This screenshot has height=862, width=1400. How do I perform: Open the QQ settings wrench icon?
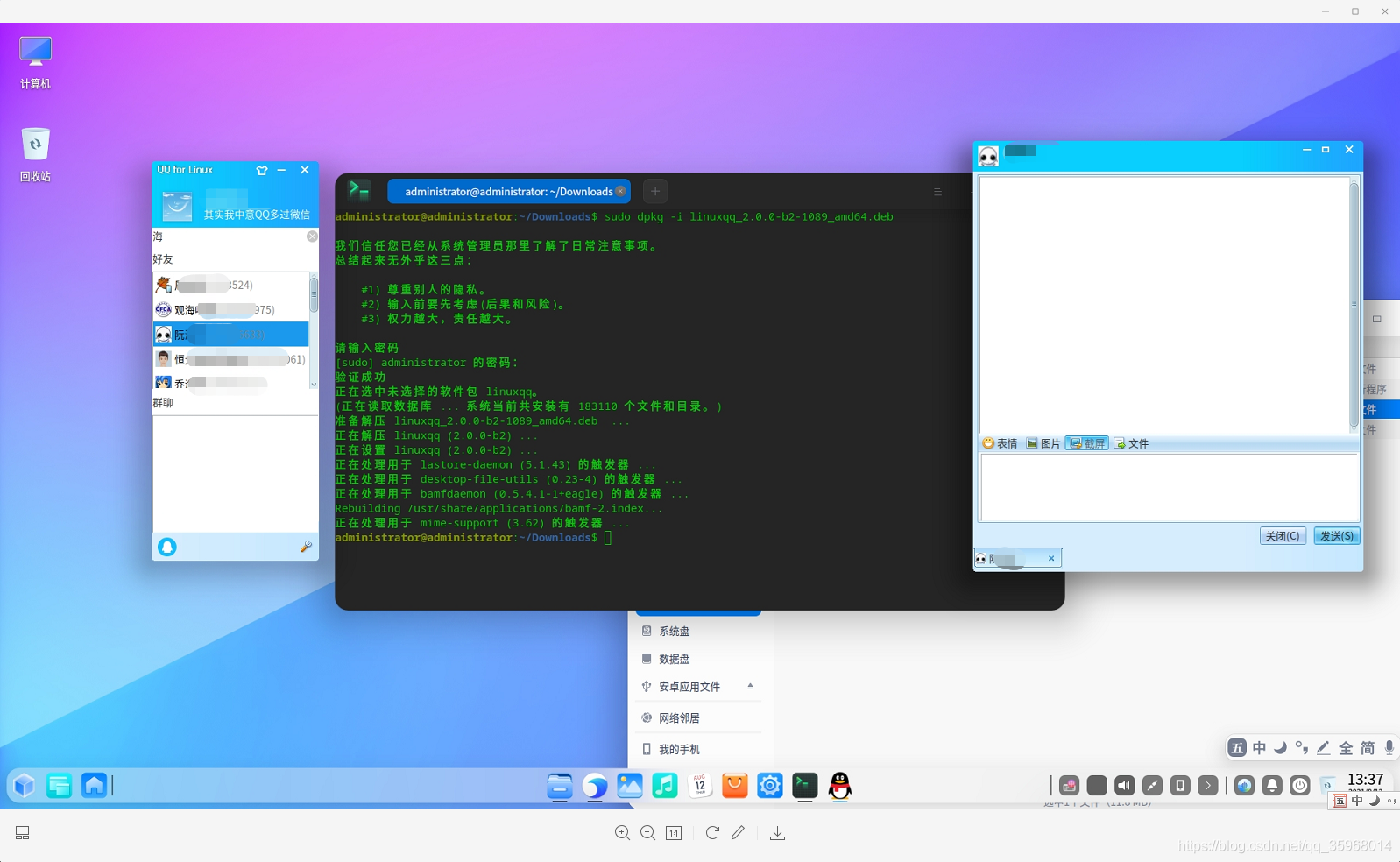click(306, 547)
